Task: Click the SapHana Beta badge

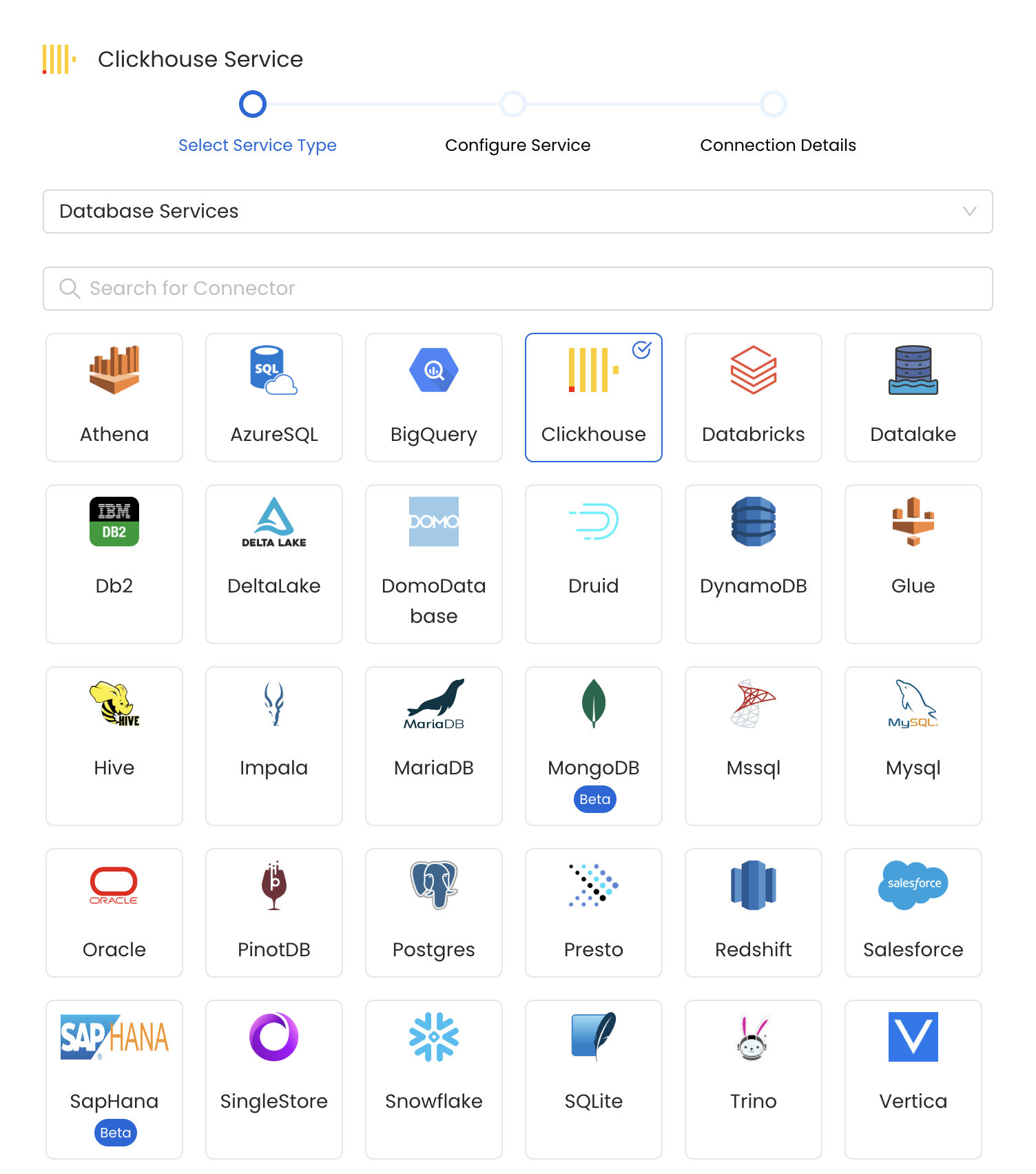Action: (x=115, y=1133)
